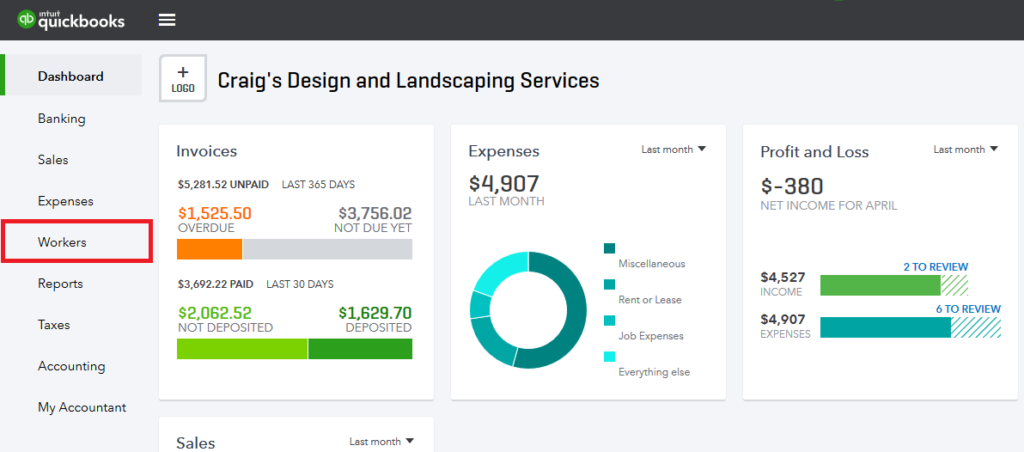Click the Job Expenses legend swatch
Image resolution: width=1024 pixels, height=452 pixels.
tap(609, 321)
